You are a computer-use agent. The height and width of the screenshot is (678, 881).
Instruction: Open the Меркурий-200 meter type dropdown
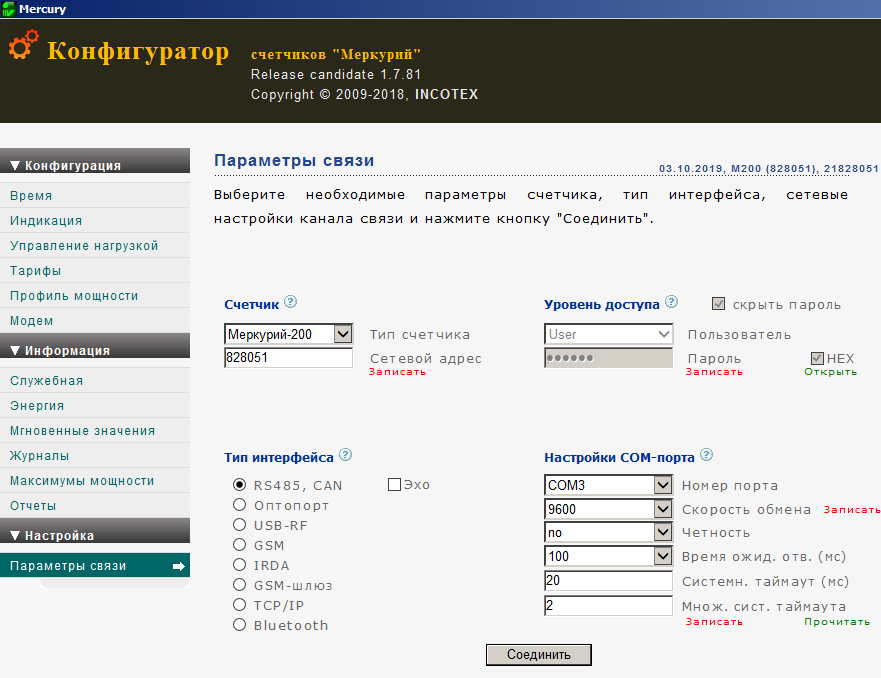(x=288, y=334)
